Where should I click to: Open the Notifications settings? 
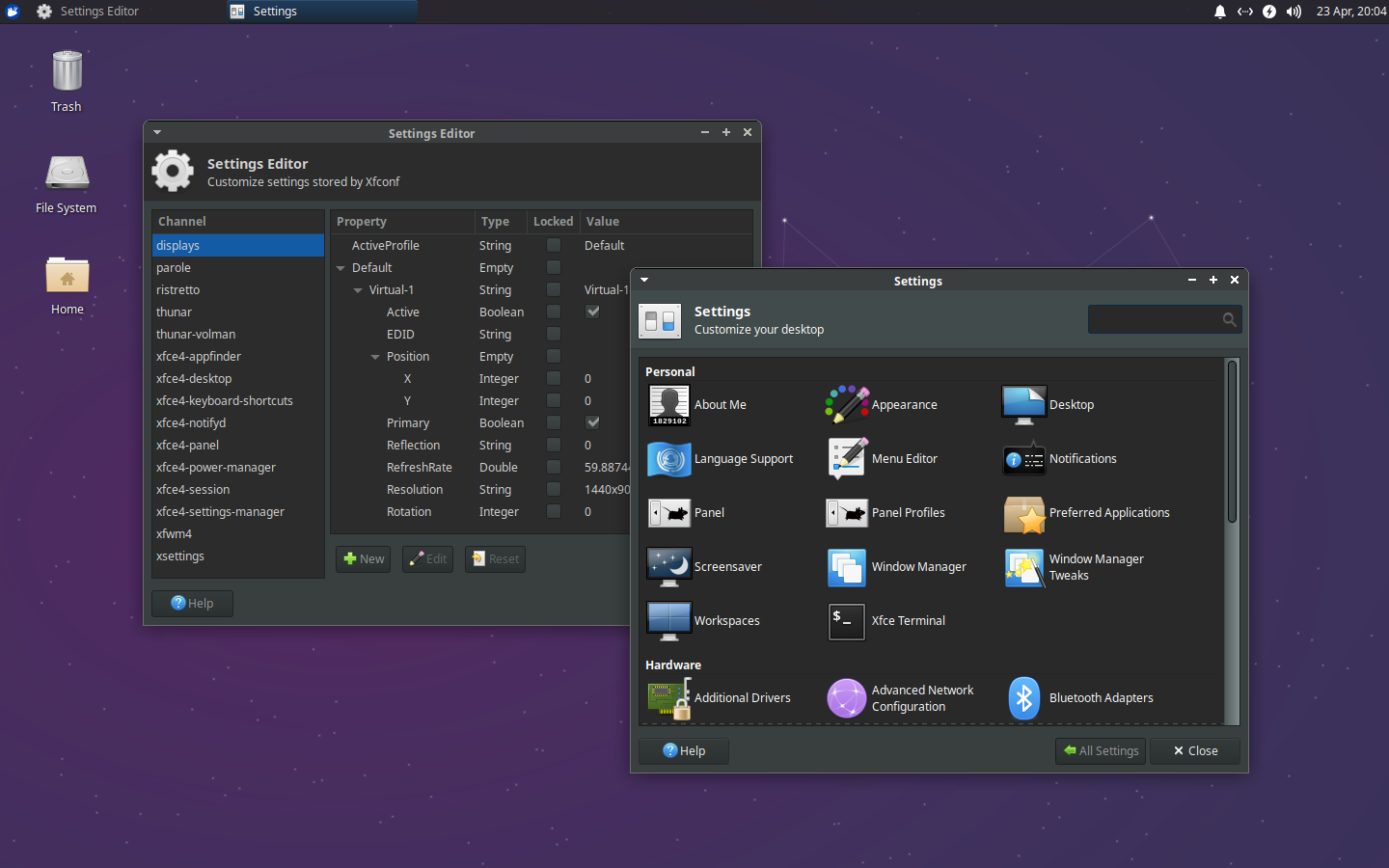[1083, 458]
